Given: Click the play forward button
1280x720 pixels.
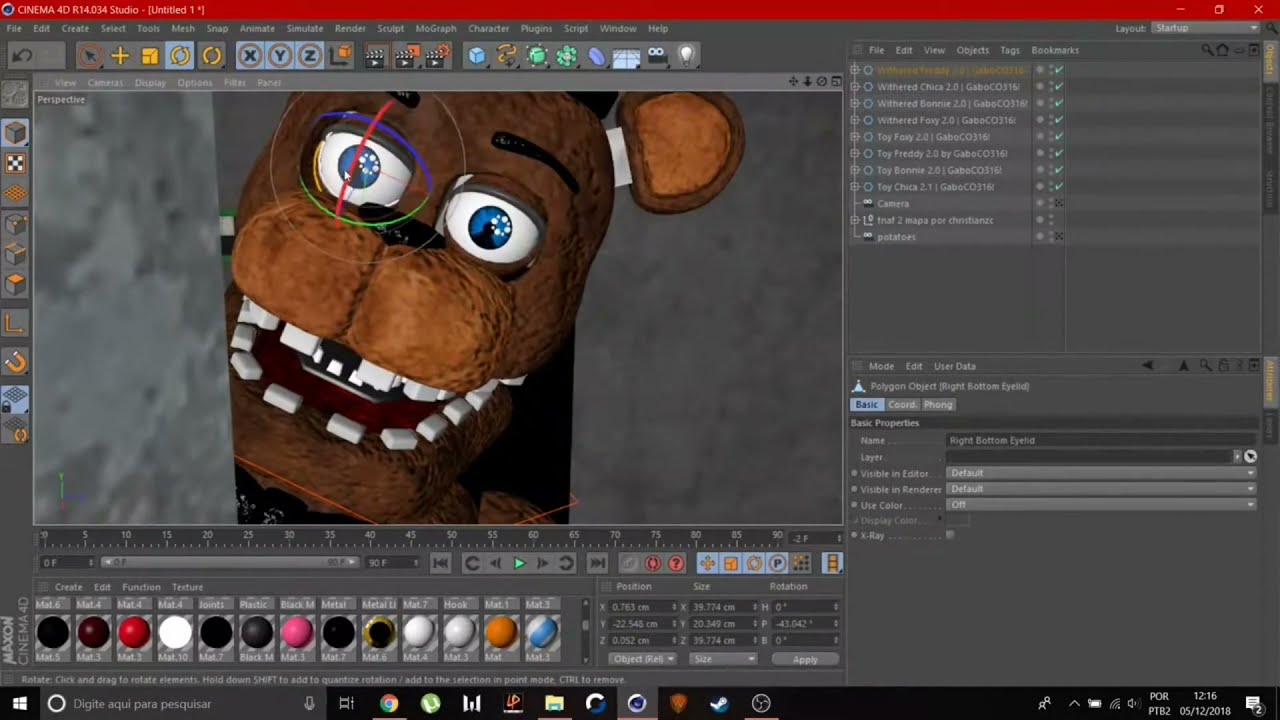Looking at the screenshot, I should (x=519, y=564).
